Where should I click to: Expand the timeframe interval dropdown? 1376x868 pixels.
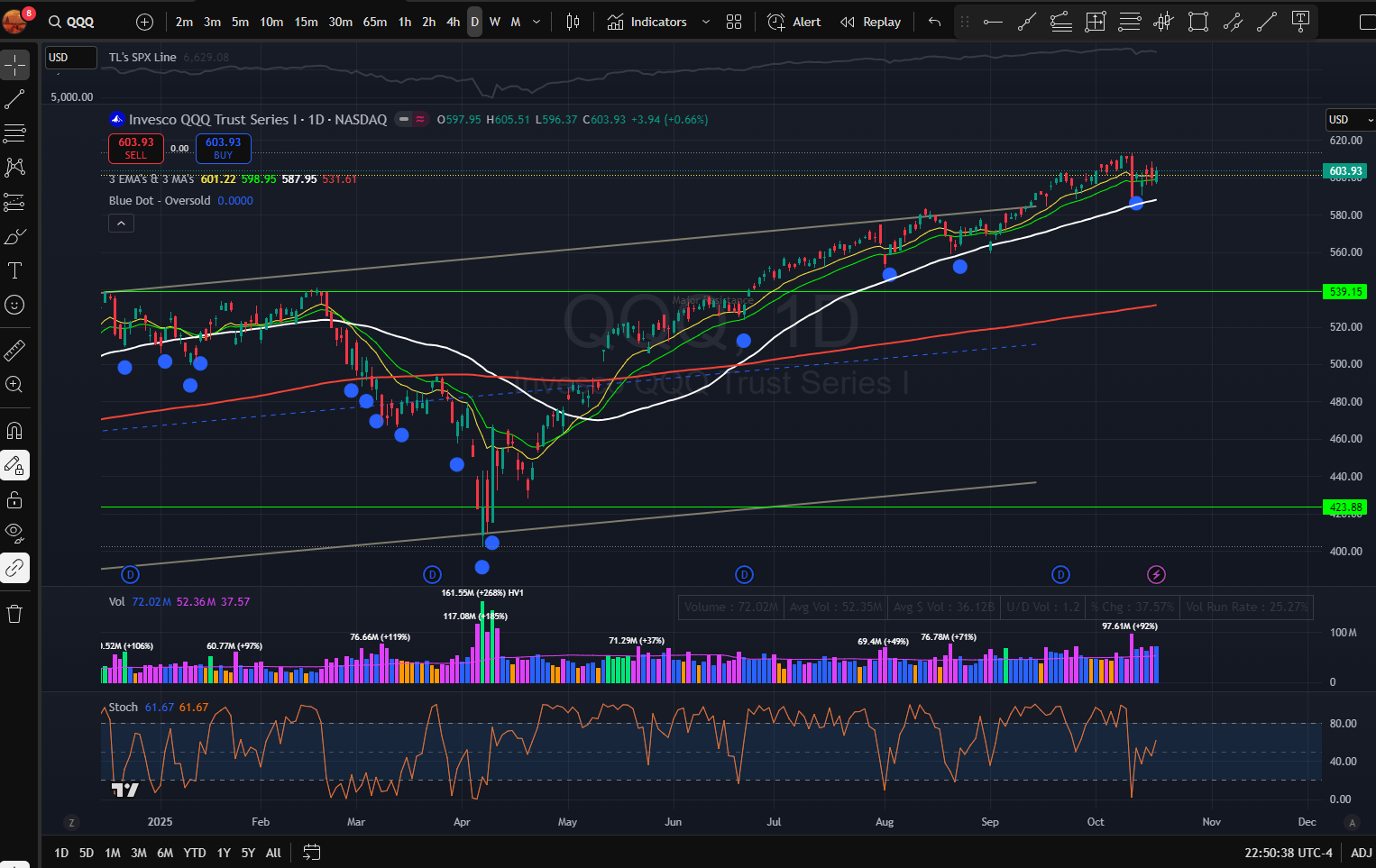click(x=537, y=22)
